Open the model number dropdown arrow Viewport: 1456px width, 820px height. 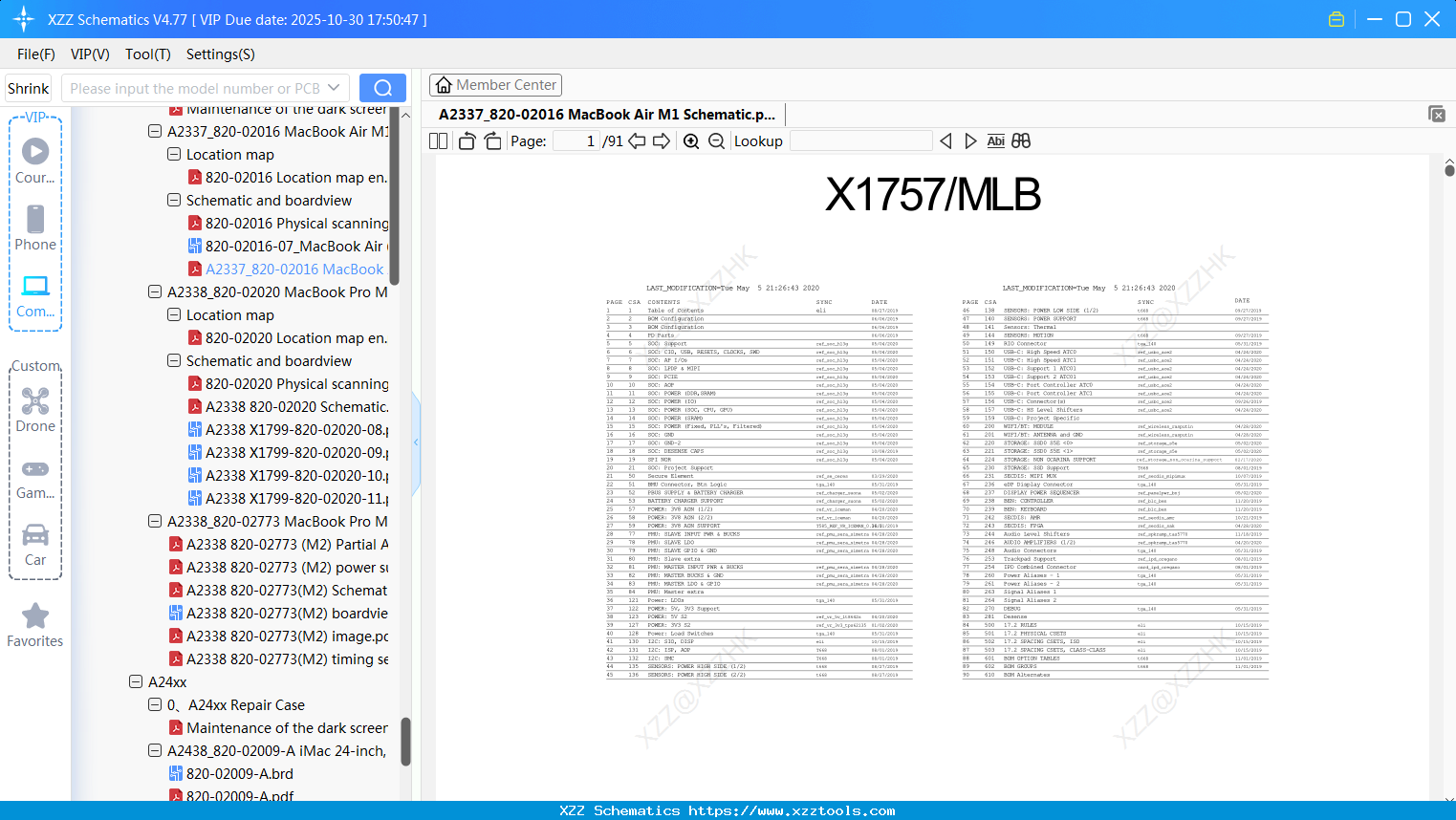pos(334,88)
